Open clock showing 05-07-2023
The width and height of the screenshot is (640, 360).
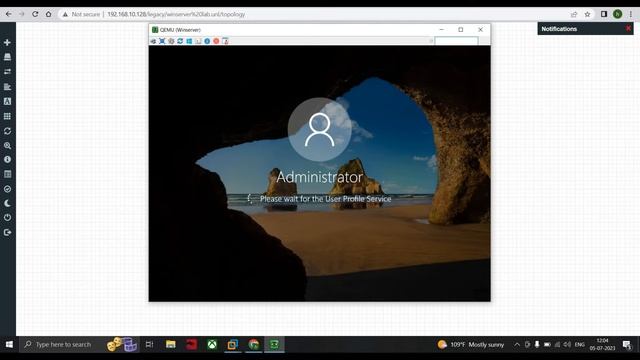602,344
